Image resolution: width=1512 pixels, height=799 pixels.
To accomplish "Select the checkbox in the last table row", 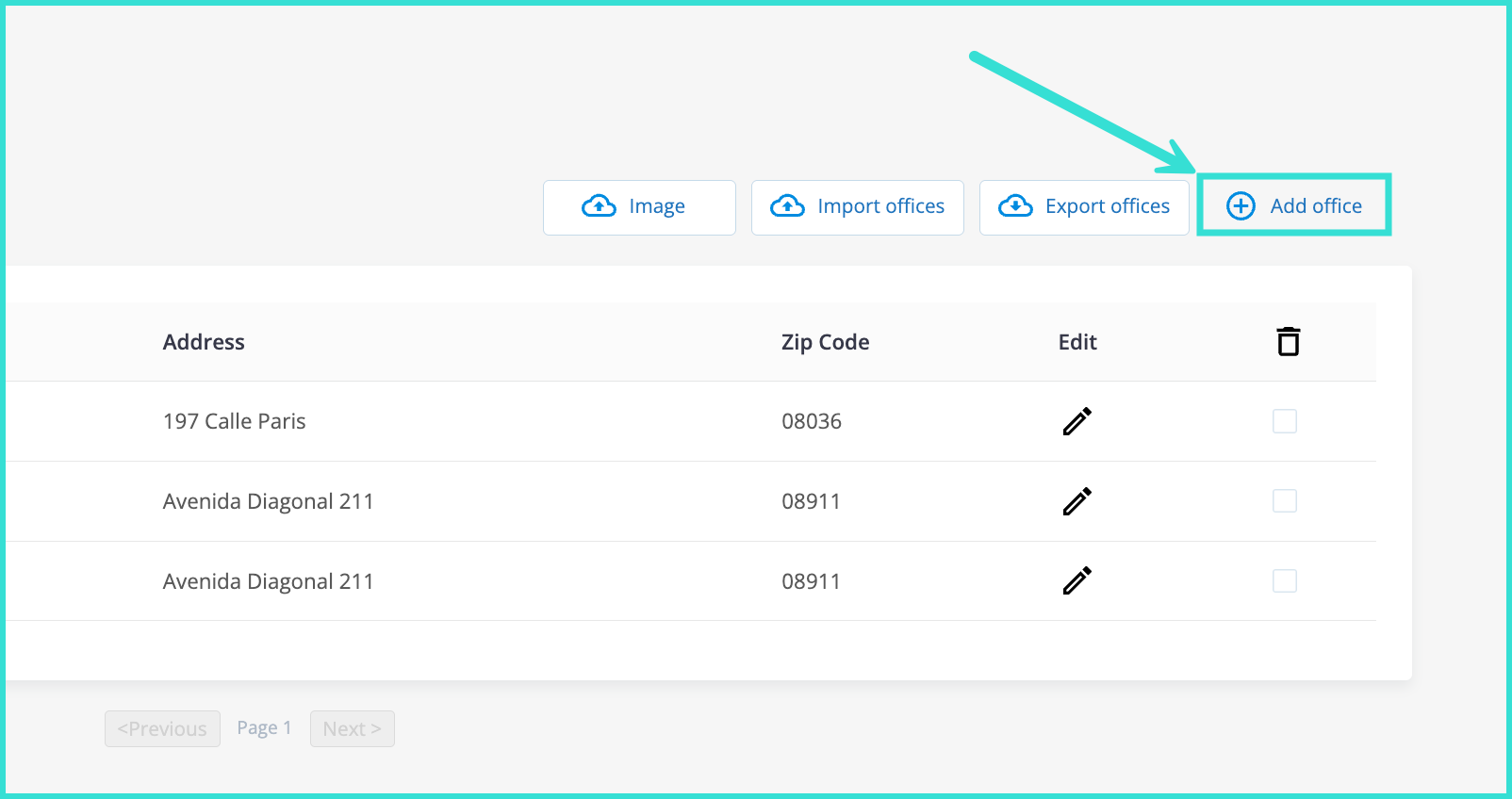I will [1284, 581].
